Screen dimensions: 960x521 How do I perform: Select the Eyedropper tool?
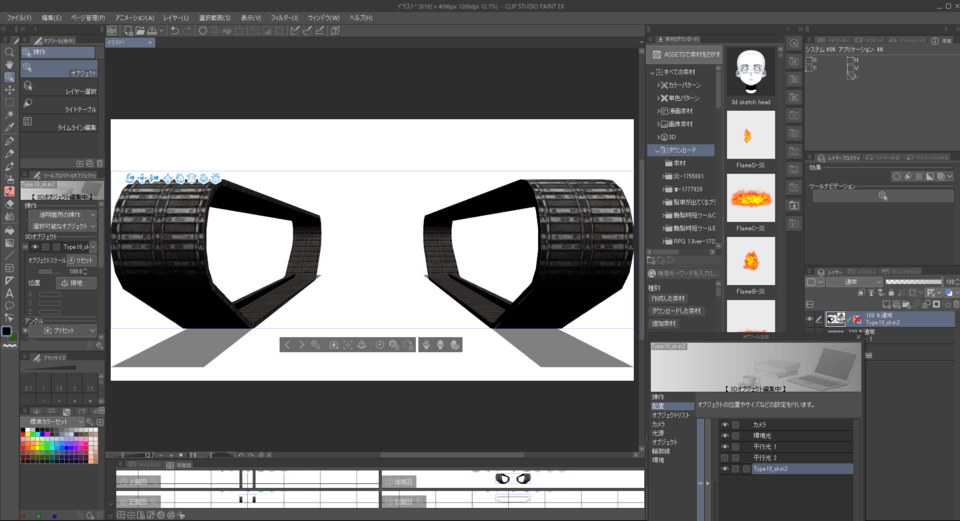click(x=9, y=128)
